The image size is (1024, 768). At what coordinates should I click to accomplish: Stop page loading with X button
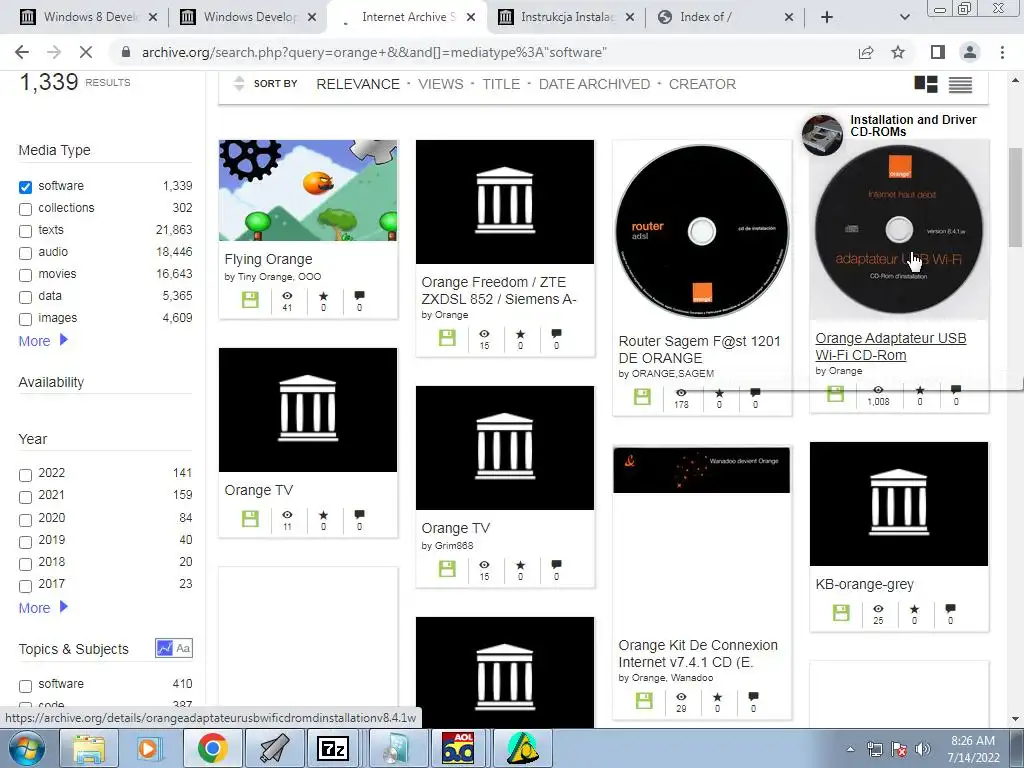(86, 52)
